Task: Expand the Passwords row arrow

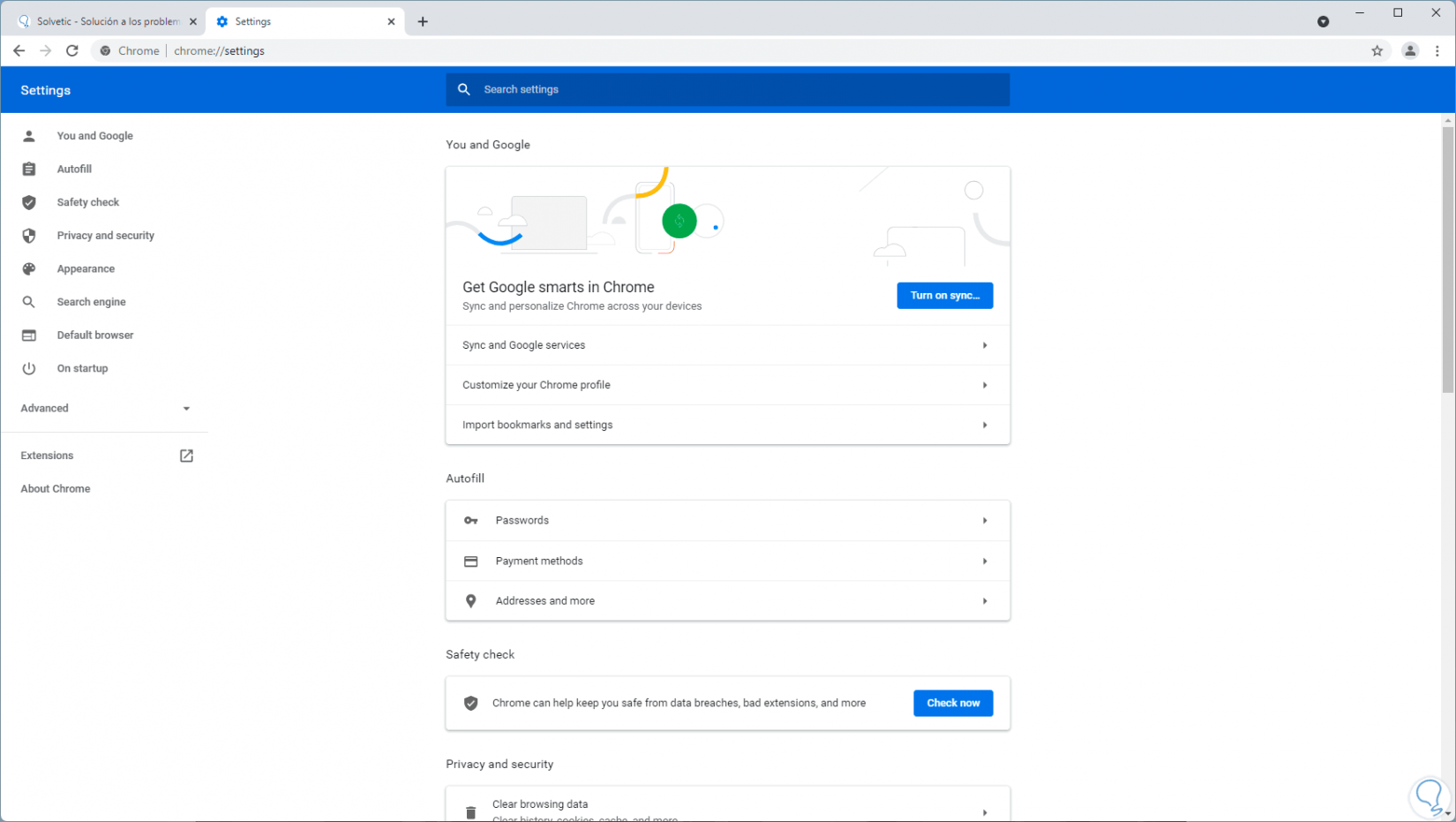Action: pos(985,521)
